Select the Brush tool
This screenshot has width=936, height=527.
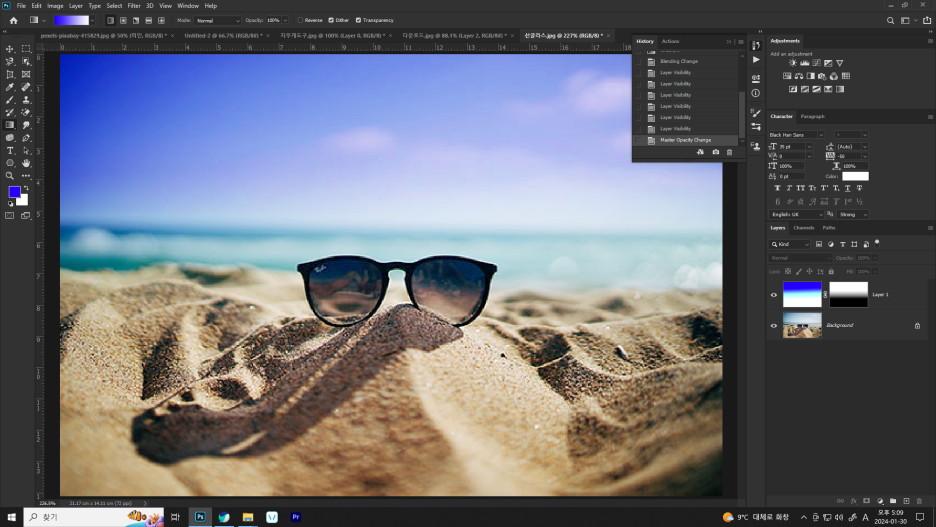point(10,100)
